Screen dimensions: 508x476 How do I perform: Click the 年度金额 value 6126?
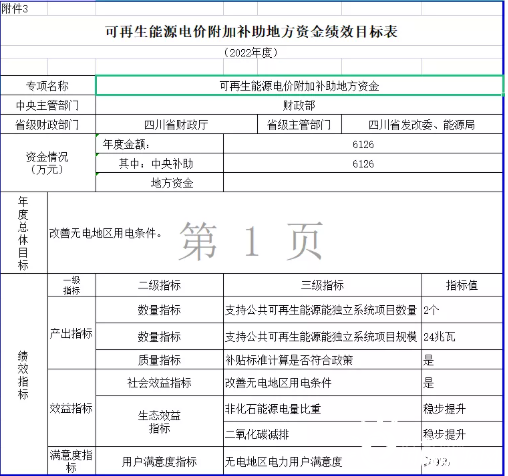363,144
